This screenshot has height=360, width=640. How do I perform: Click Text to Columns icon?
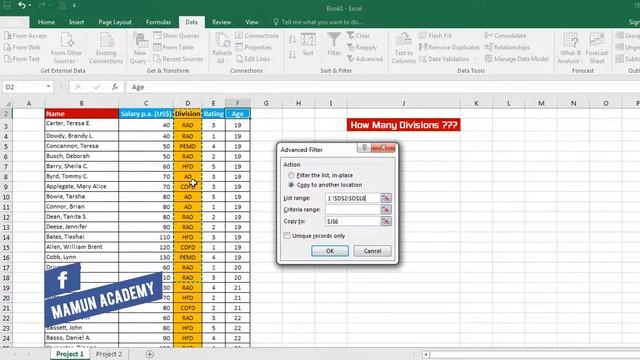click(x=404, y=48)
